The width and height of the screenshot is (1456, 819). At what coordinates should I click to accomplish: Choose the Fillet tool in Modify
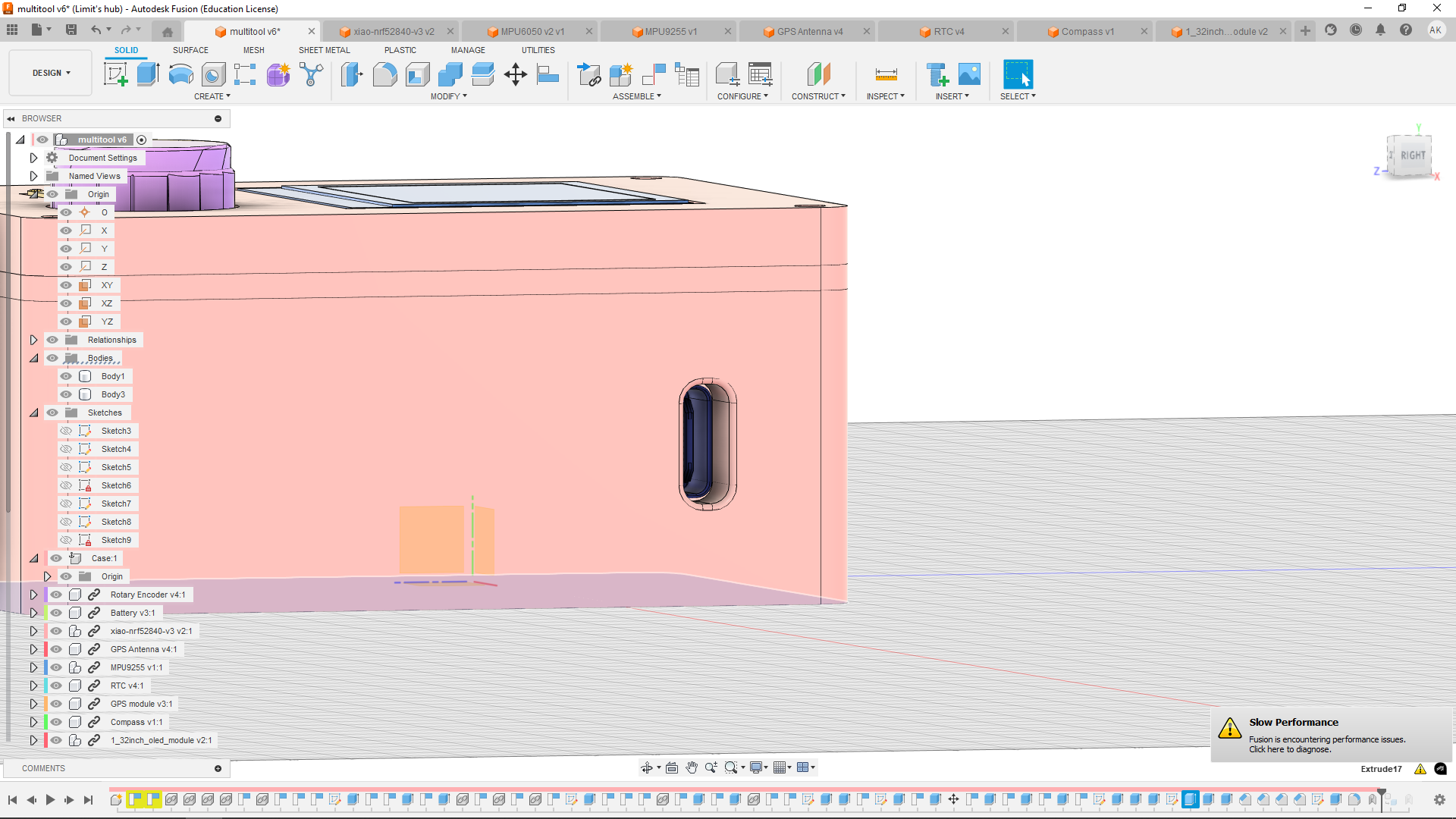pyautogui.click(x=384, y=74)
